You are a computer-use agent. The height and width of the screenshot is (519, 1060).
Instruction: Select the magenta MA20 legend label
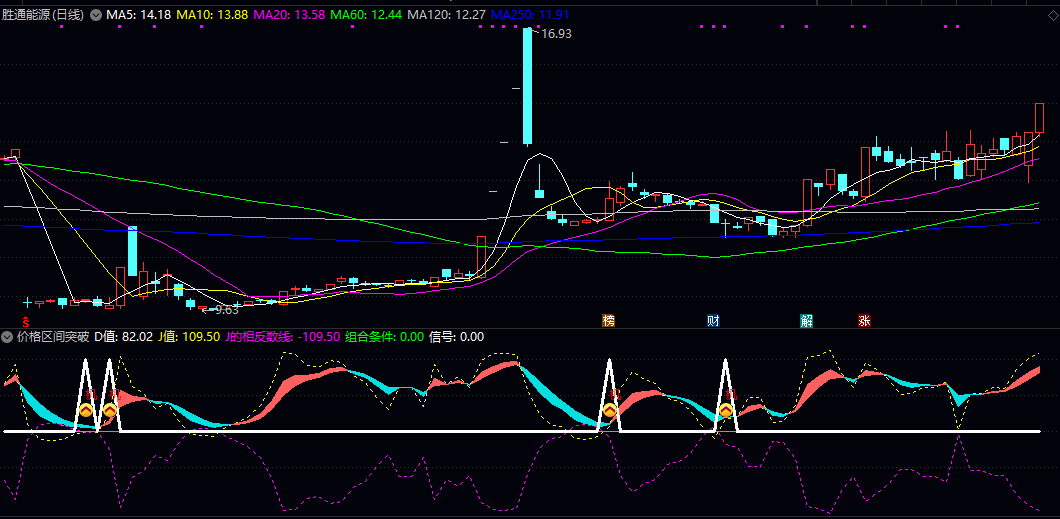[287, 16]
